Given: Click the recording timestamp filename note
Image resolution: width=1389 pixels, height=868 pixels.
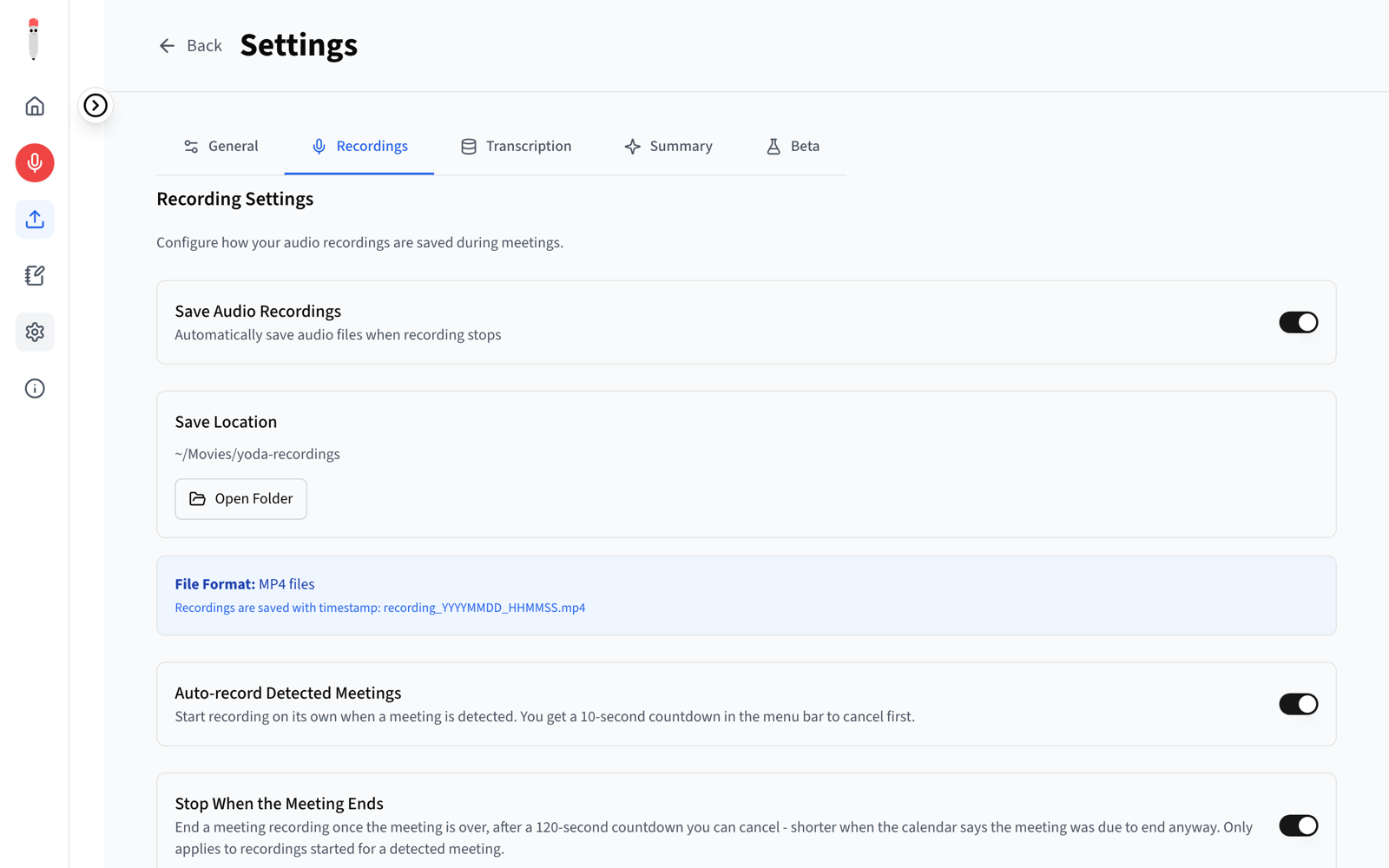Looking at the screenshot, I should pyautogui.click(x=379, y=608).
